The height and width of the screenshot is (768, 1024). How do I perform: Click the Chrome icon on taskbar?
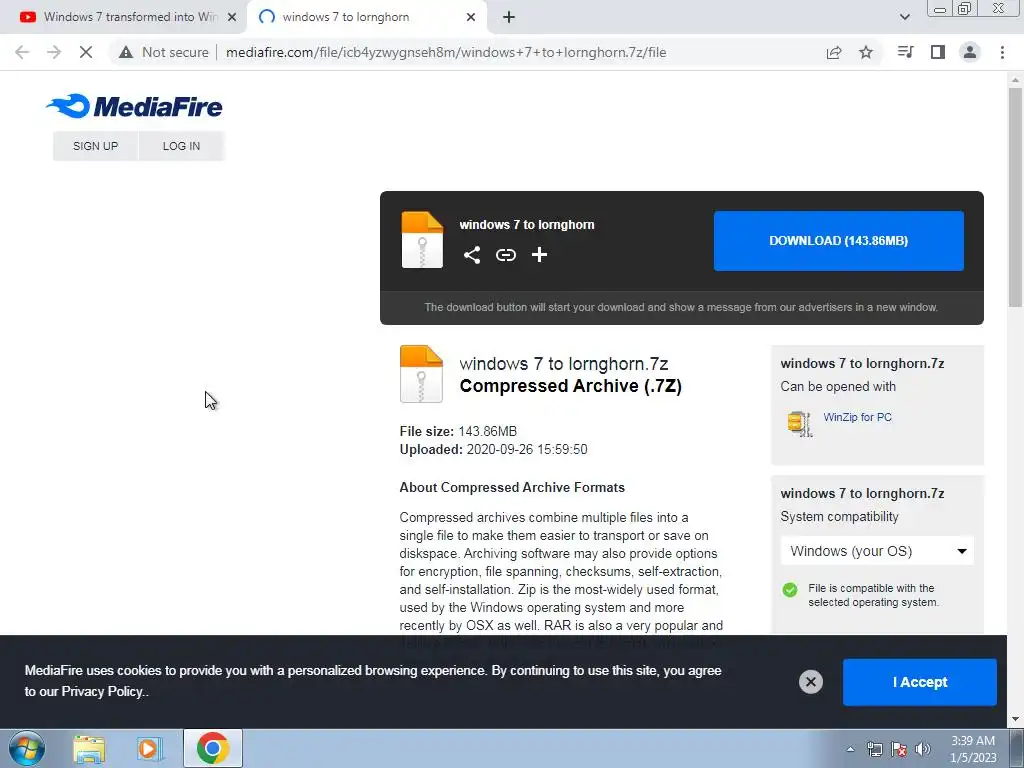[x=212, y=748]
